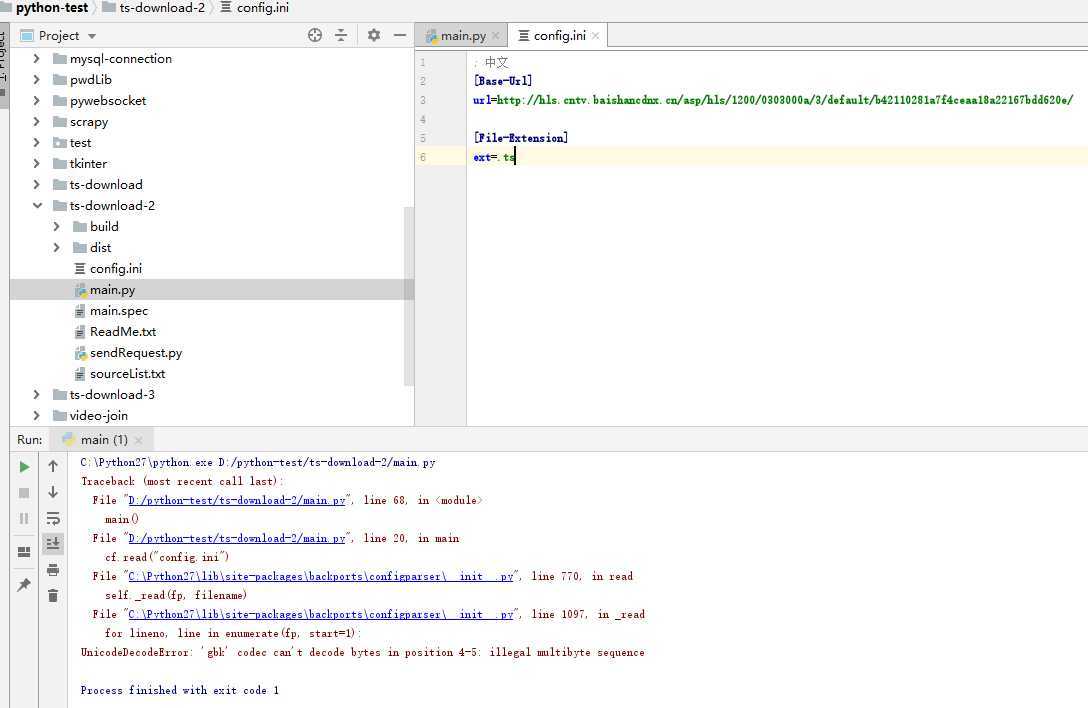
Task: Expand the ts-download folder
Action: (x=36, y=185)
